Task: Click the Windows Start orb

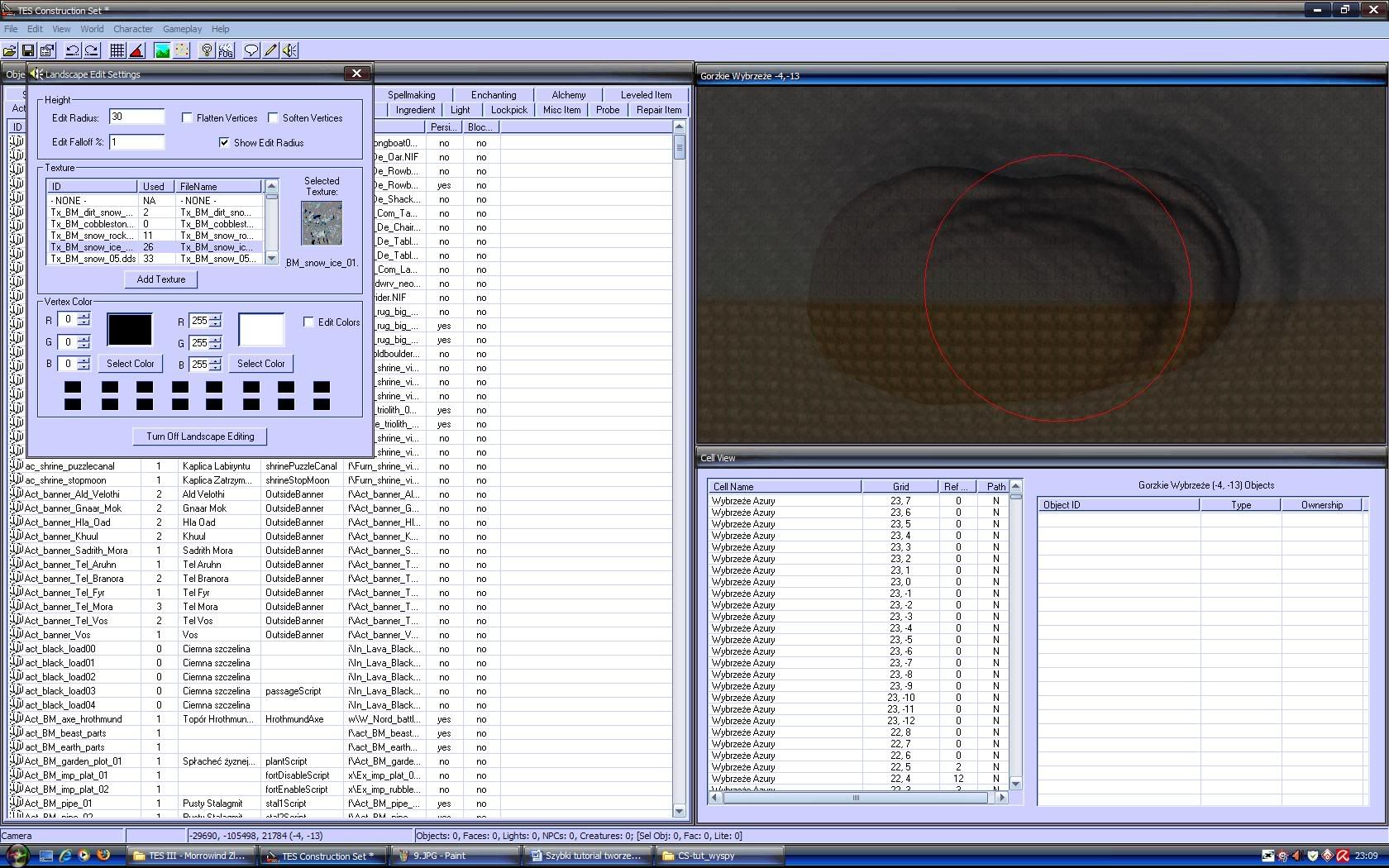Action: 17,856
